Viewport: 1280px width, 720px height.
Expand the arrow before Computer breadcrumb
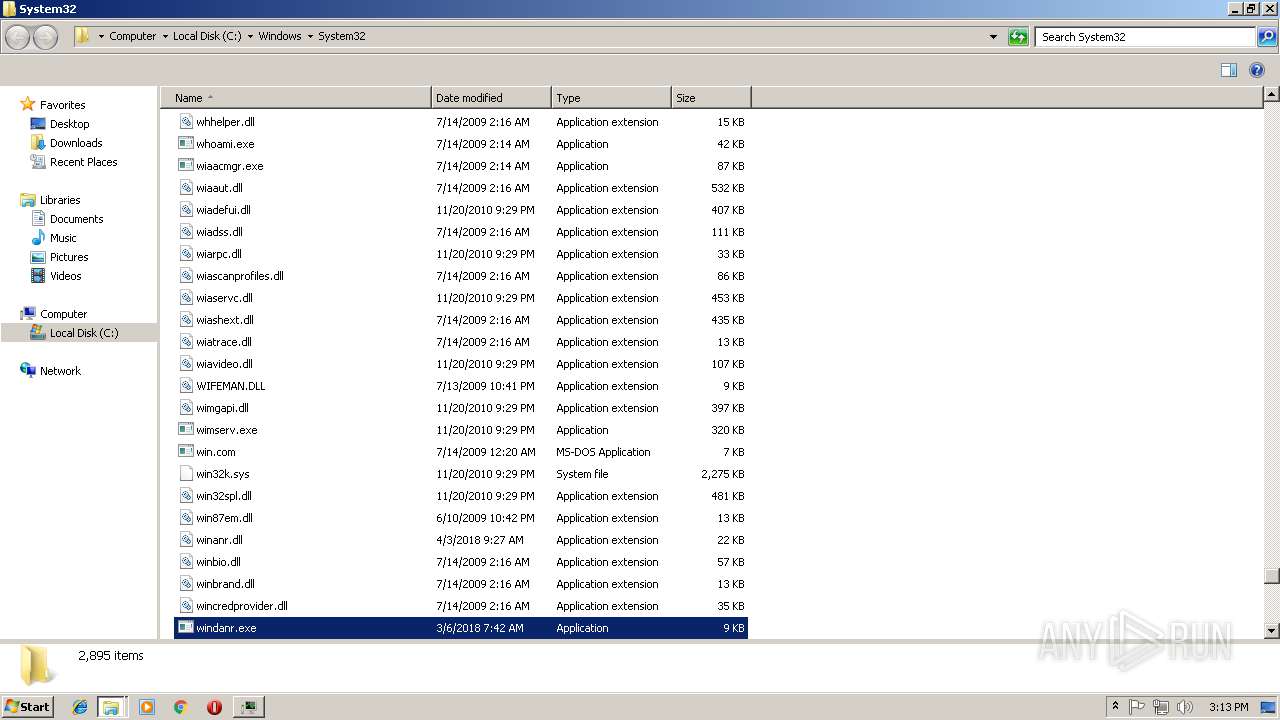(101, 36)
